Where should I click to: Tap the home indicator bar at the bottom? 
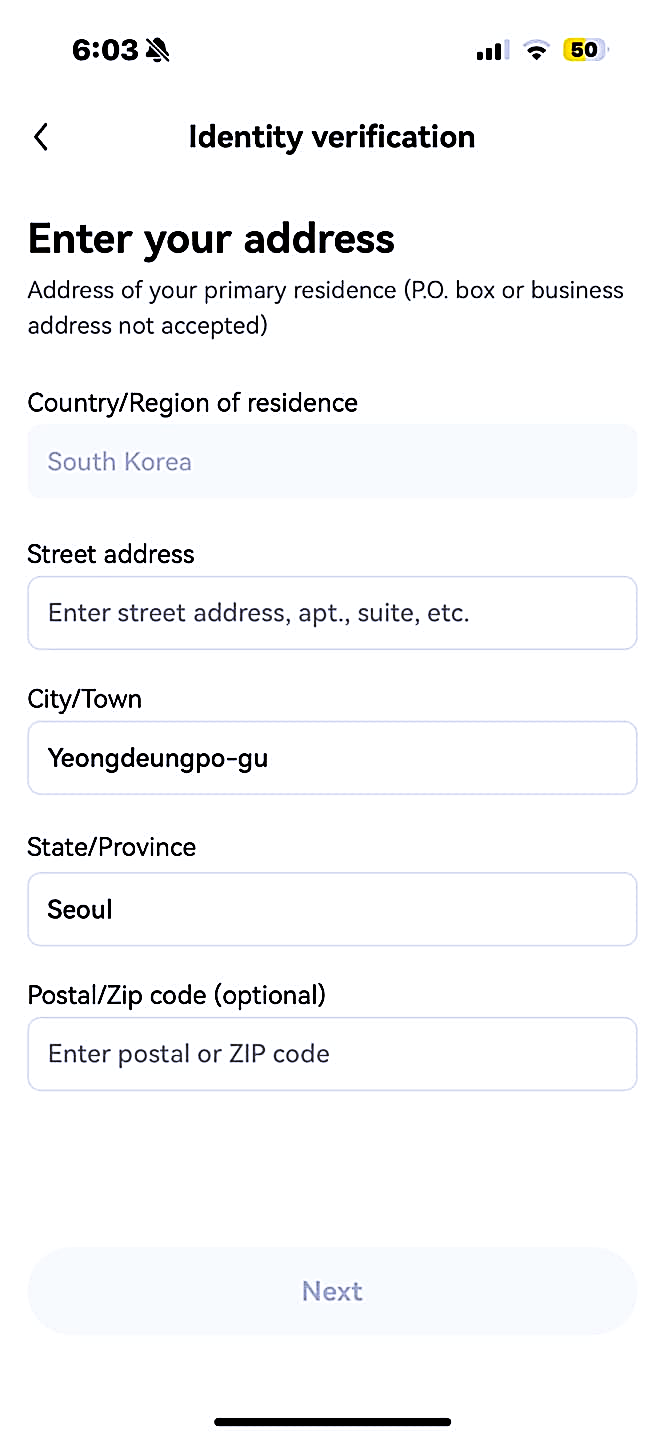pos(332,1421)
